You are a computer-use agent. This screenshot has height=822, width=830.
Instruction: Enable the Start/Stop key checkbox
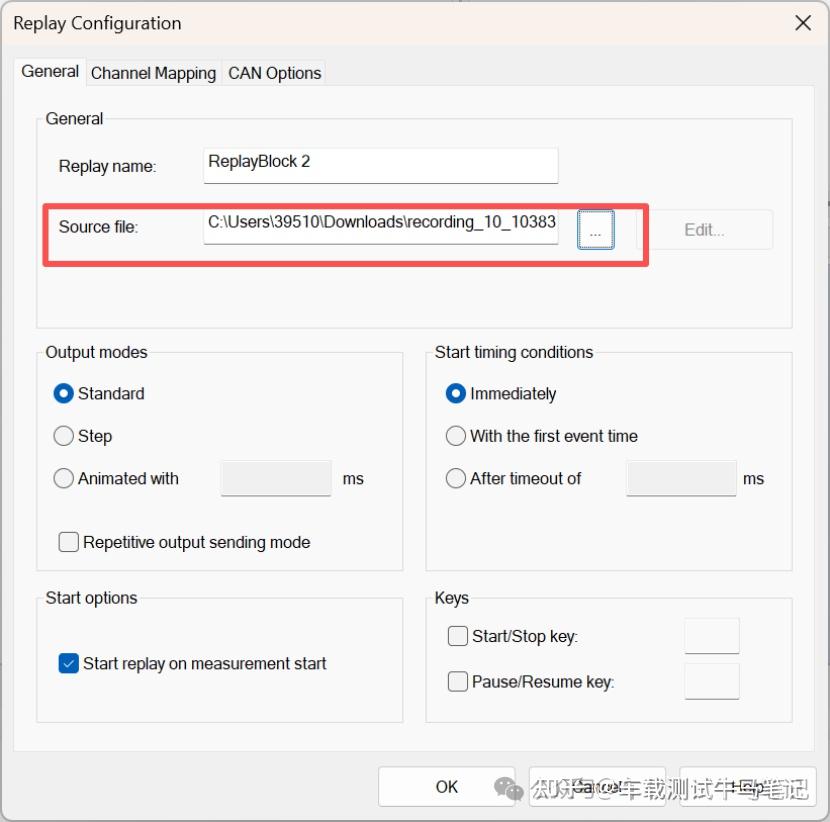(x=513, y=636)
